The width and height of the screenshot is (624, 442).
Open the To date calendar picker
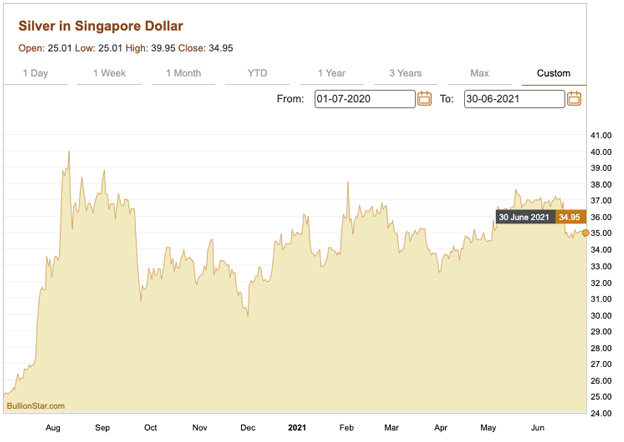pos(574,99)
